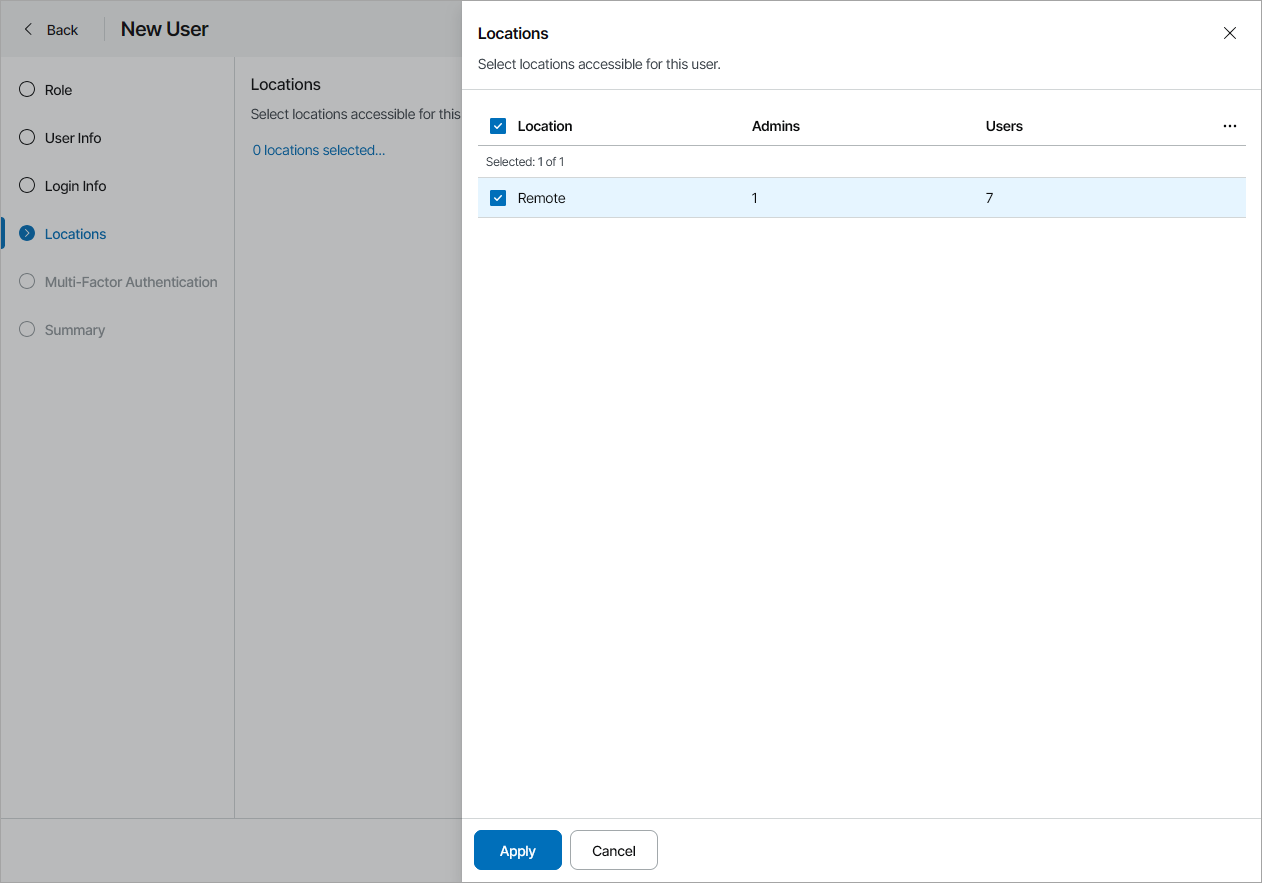This screenshot has height=883, width=1262.
Task: Click the Multi-Factor Authentication step circle
Action: [x=27, y=282]
